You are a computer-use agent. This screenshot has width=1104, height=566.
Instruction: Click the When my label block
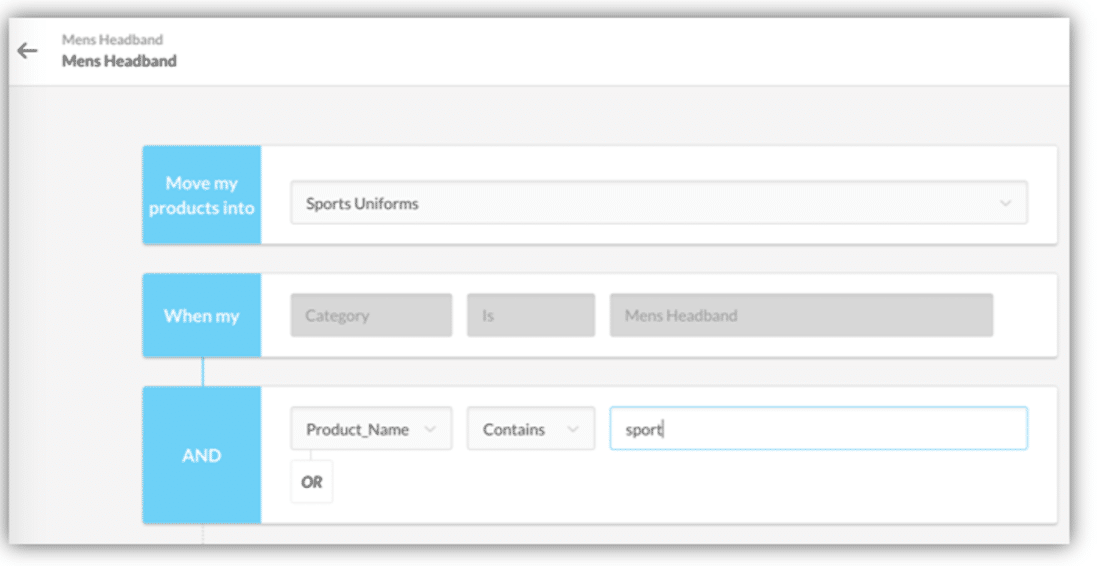pos(202,315)
